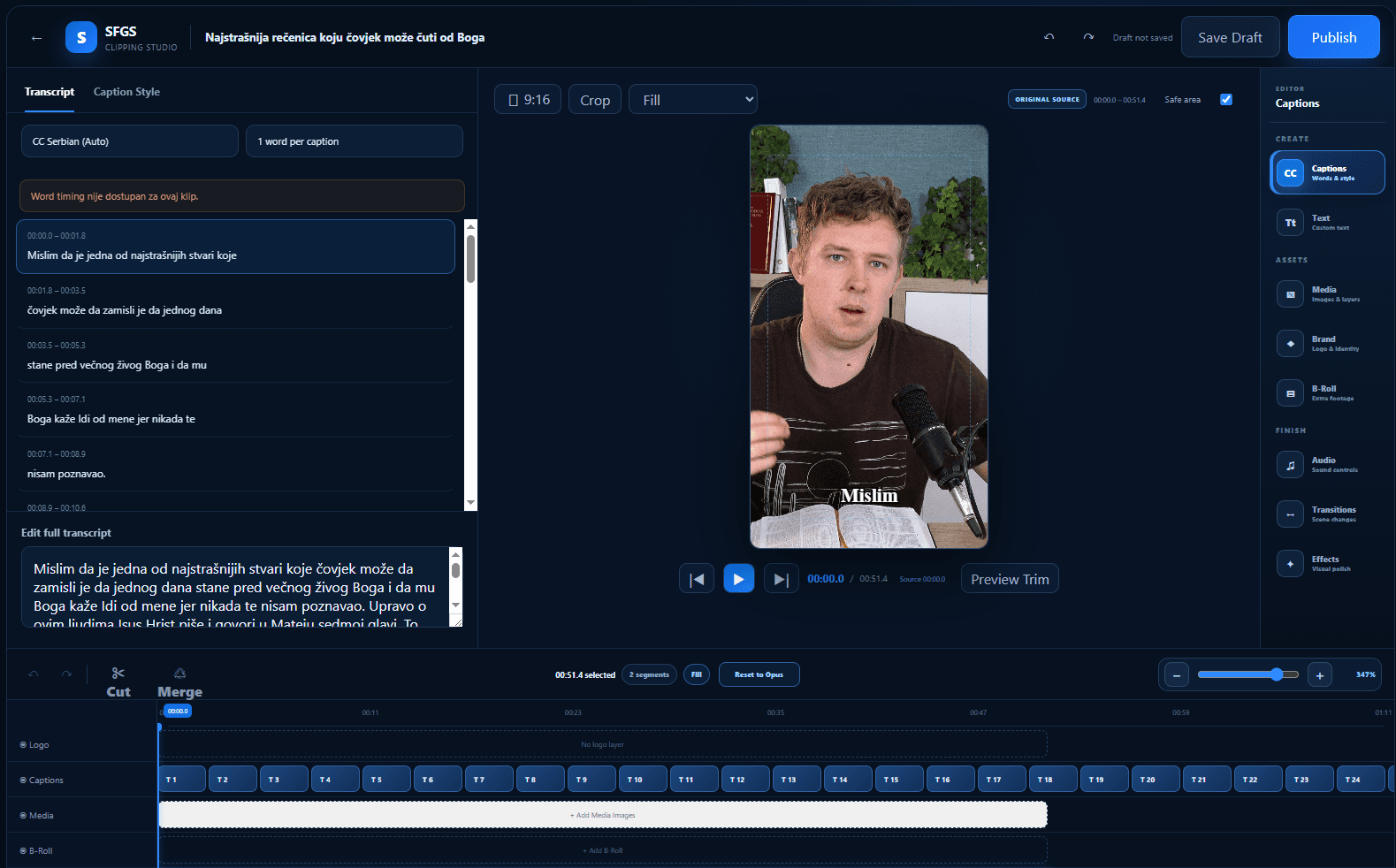
Task: Play the video preview
Action: click(738, 579)
